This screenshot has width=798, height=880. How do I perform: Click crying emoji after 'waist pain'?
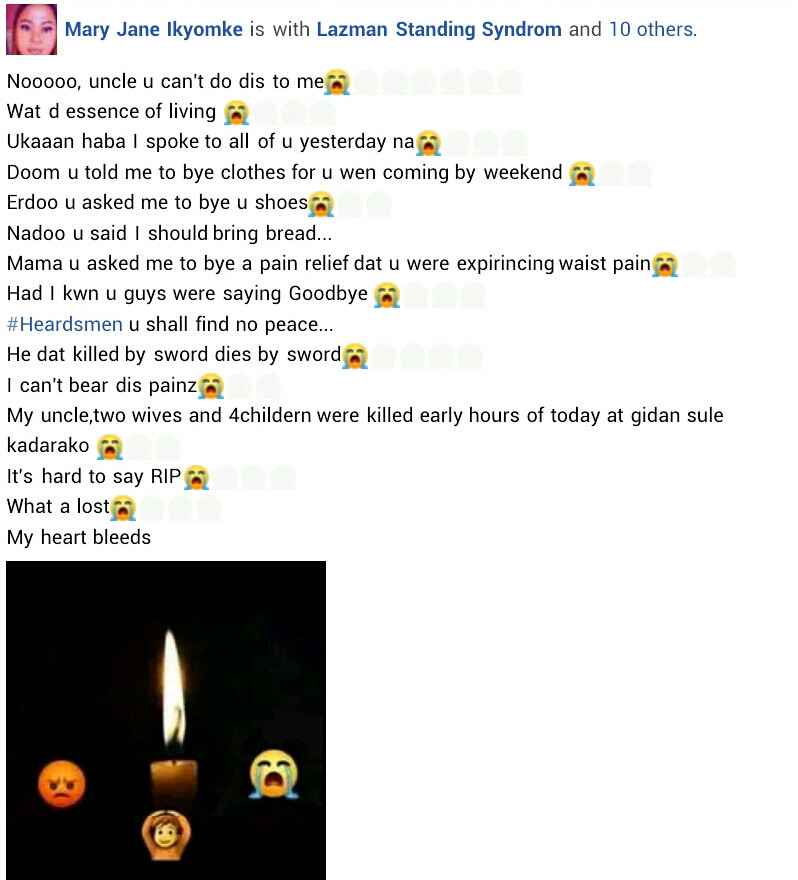click(x=665, y=264)
